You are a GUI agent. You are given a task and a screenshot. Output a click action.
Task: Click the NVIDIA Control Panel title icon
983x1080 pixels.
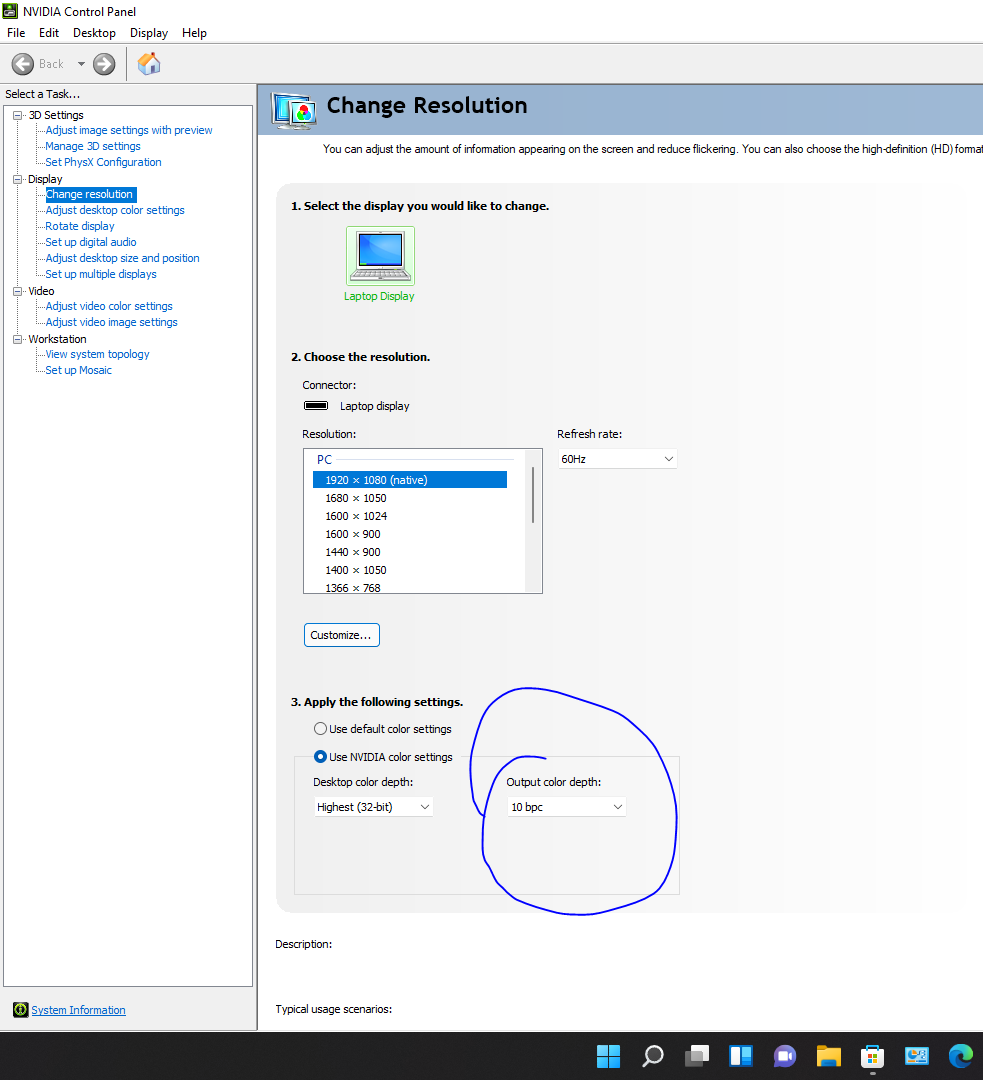[x=10, y=11]
